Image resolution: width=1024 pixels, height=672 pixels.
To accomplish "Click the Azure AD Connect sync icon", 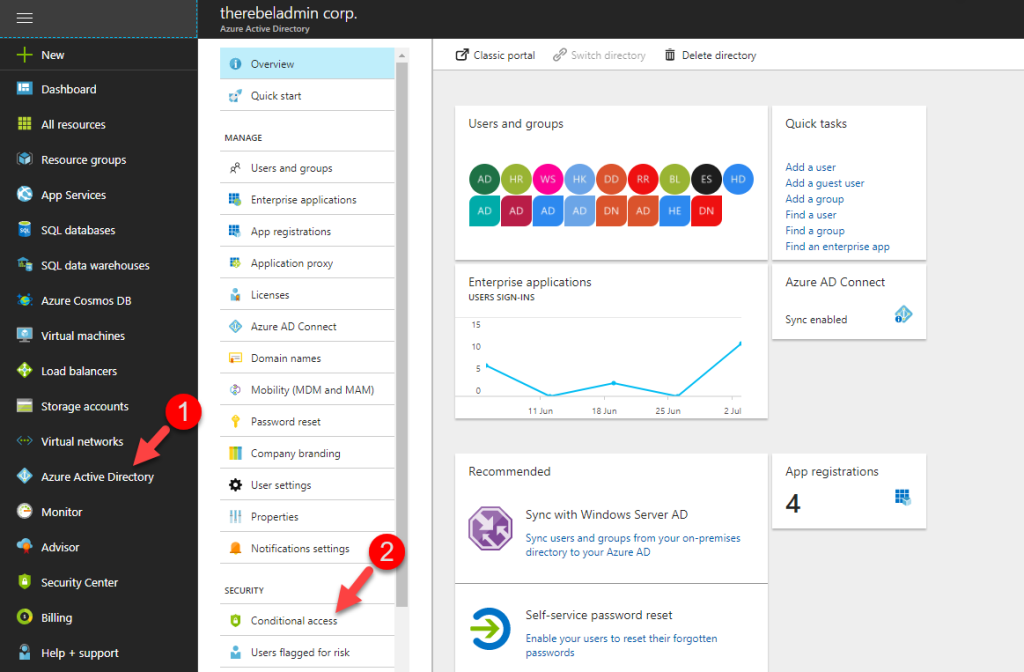I will point(903,314).
